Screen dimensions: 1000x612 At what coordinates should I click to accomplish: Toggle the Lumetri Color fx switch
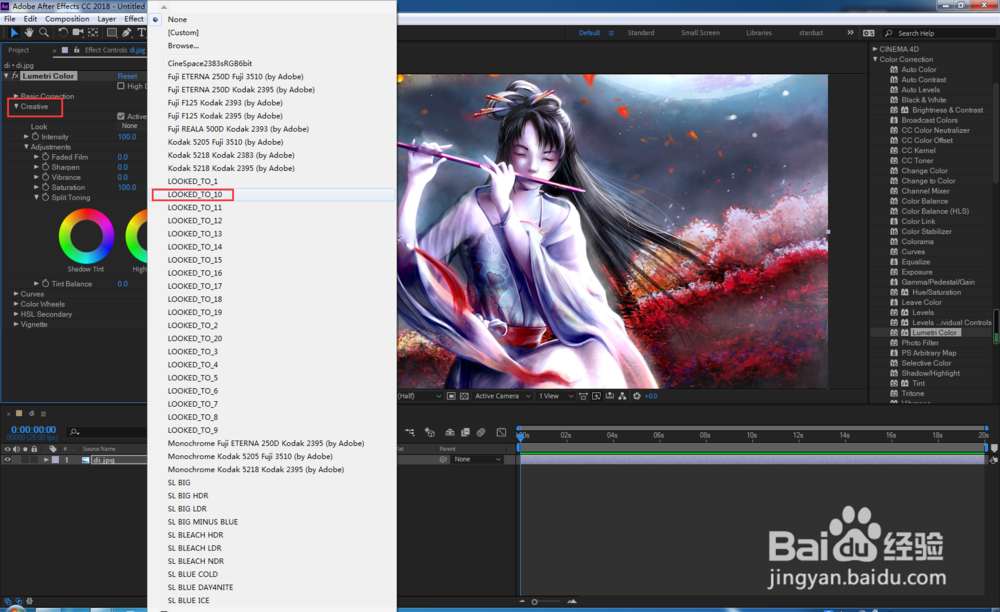[15, 76]
